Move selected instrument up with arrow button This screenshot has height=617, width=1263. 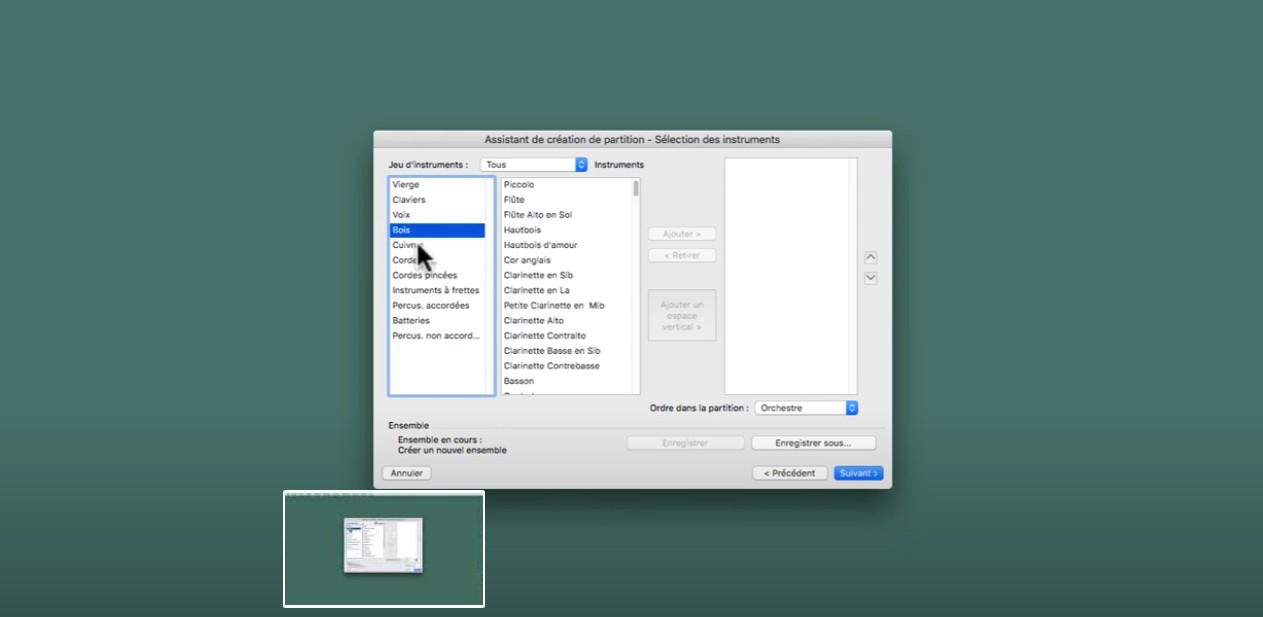pos(870,257)
